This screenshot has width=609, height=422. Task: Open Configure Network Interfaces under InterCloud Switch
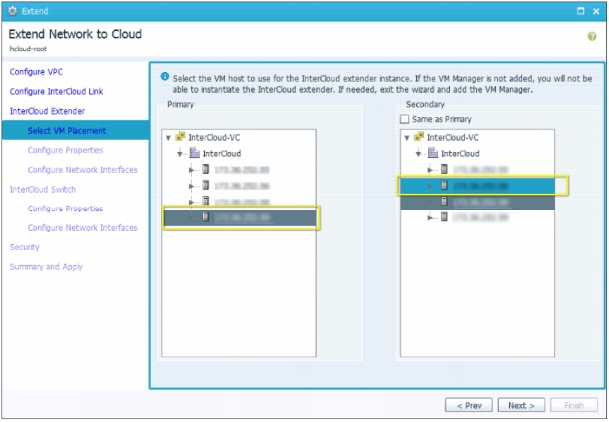(x=82, y=227)
